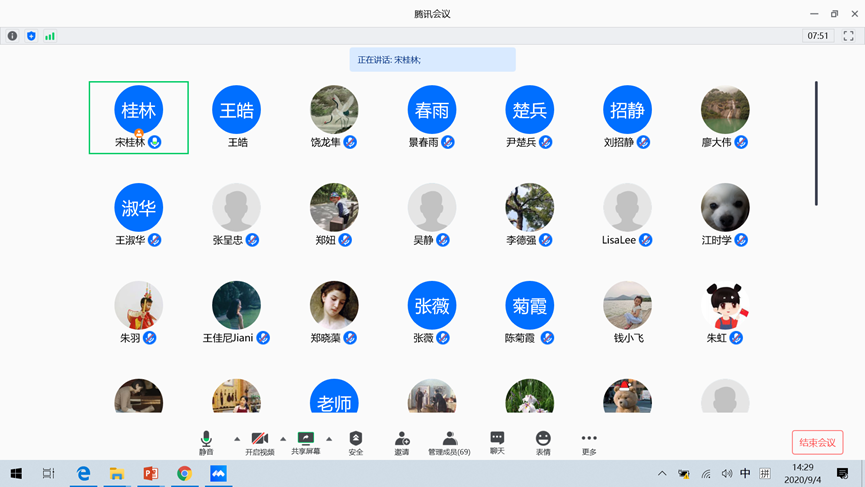Select LisaLee default avatar
This screenshot has width=865, height=487.
pyautogui.click(x=627, y=207)
